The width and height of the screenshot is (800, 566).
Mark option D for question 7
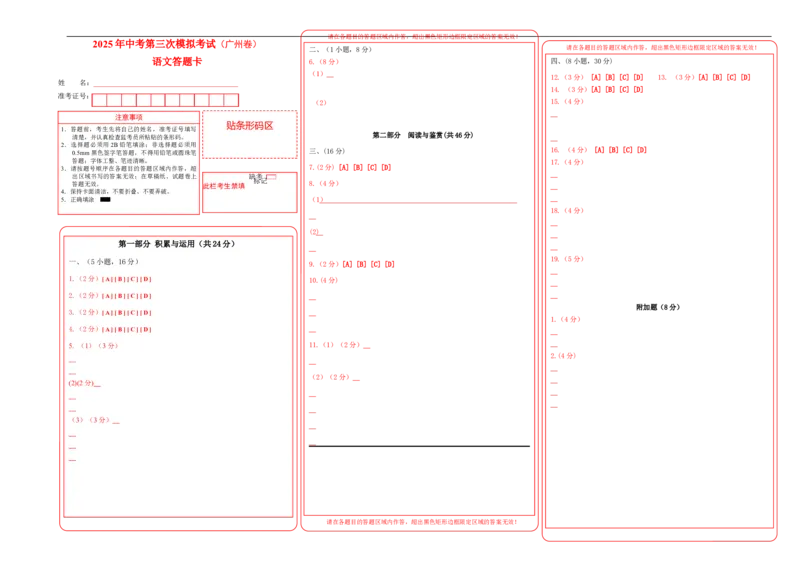point(386,167)
